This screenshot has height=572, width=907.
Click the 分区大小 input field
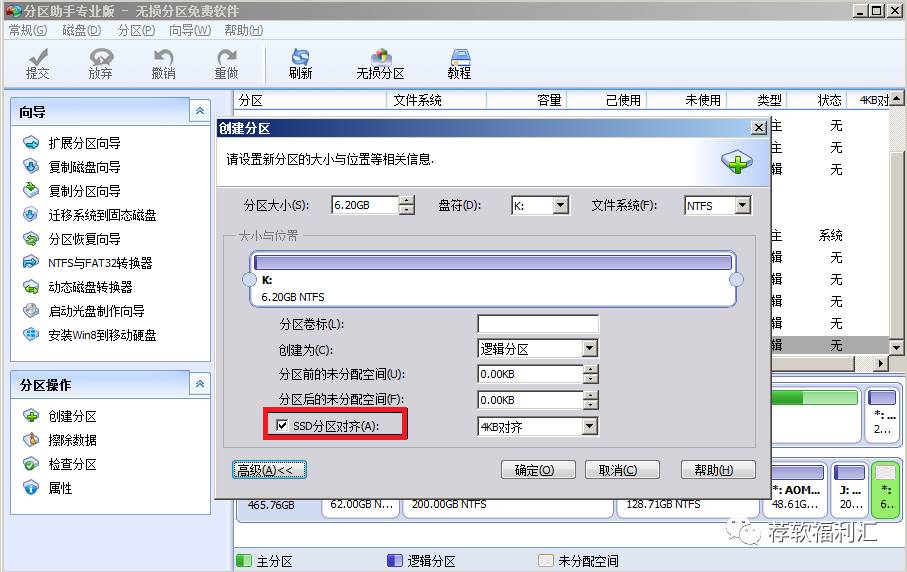click(x=365, y=205)
